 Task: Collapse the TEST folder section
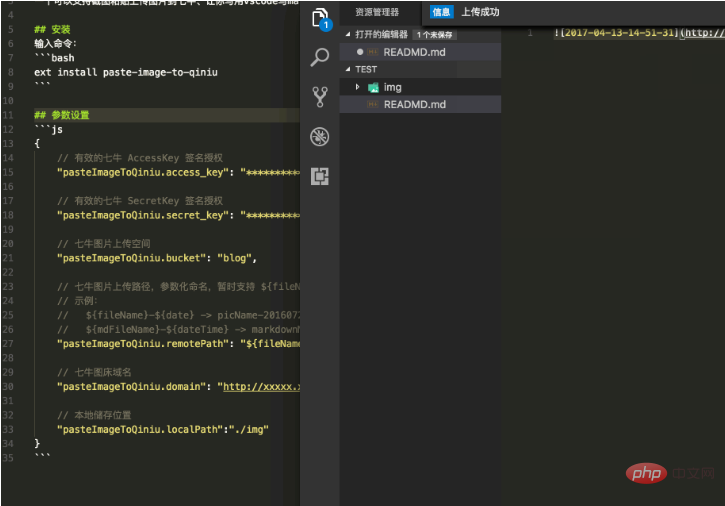pos(347,70)
